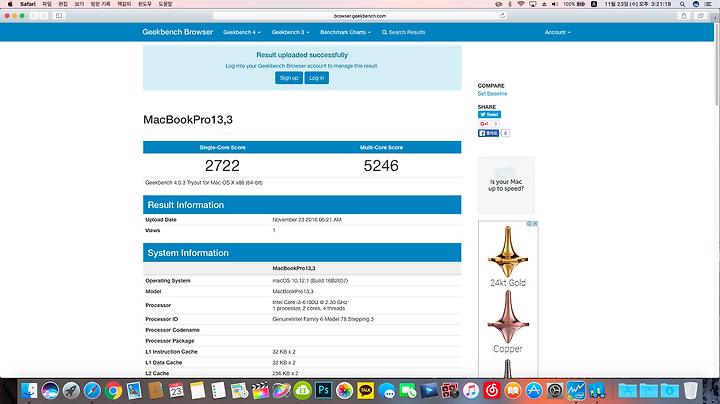
Task: Click the volume icon in menu bar
Action: point(555,4)
